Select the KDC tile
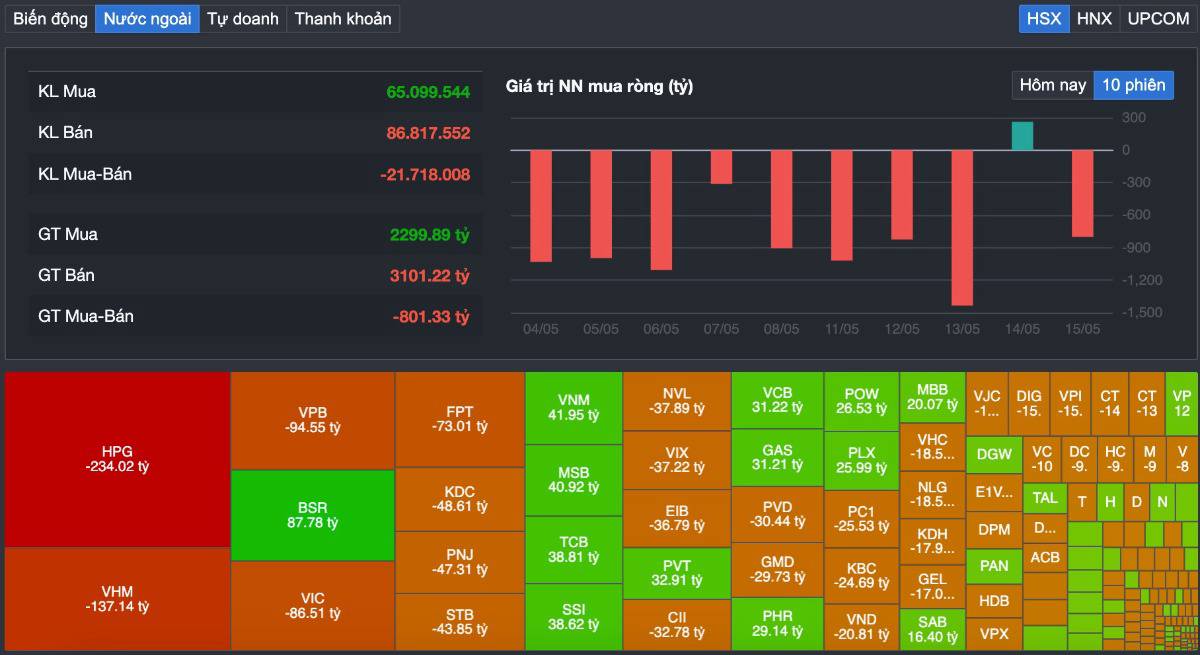This screenshot has width=1200, height=655. tap(460, 499)
